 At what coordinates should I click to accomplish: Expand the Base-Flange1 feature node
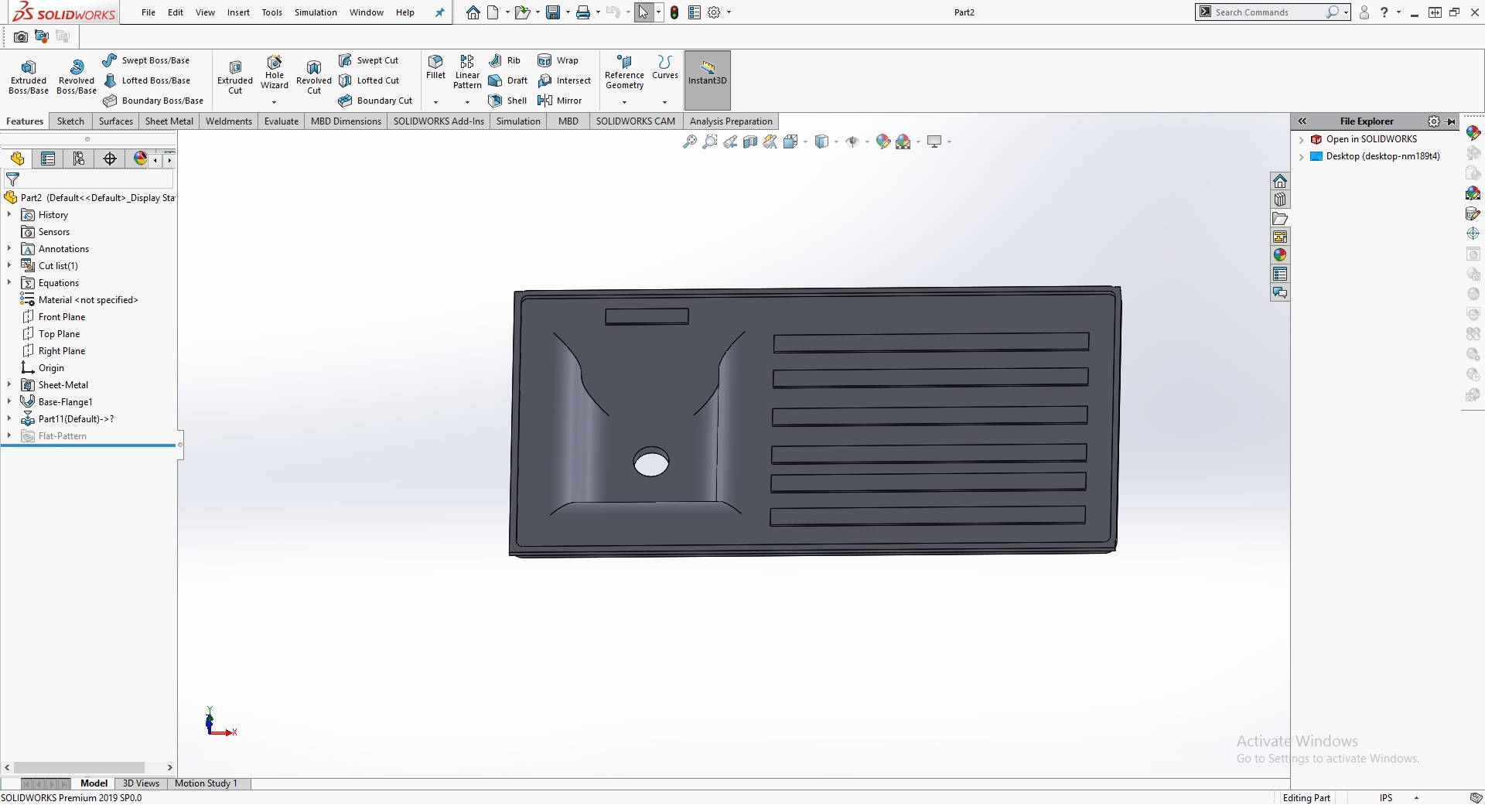(9, 402)
